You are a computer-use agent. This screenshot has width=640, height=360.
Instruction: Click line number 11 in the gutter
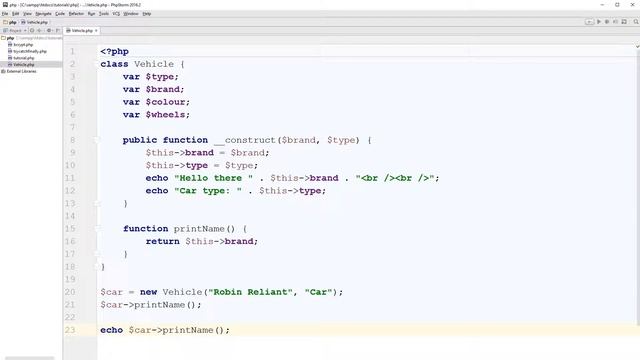70,178
